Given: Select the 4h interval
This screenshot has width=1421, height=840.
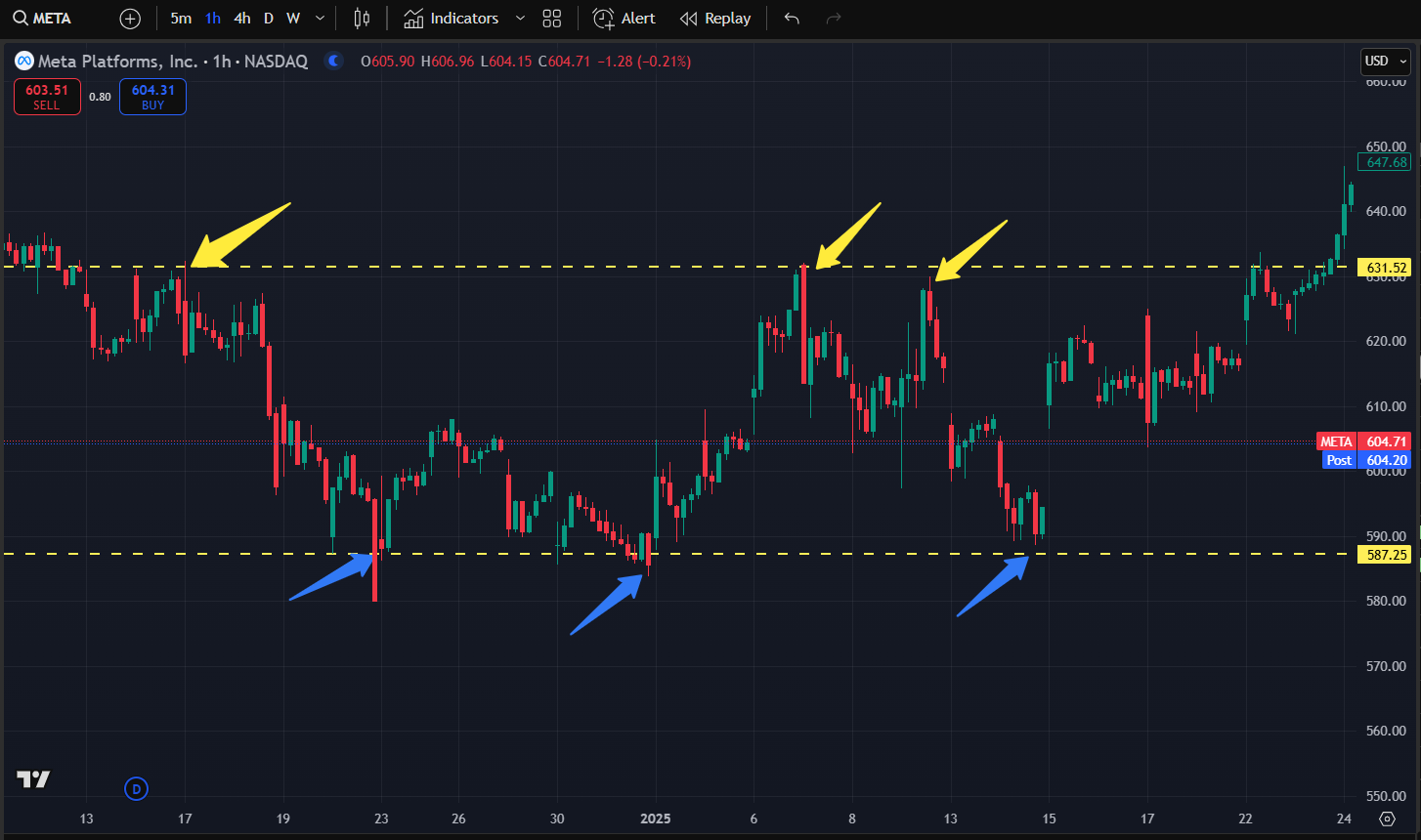Looking at the screenshot, I should point(241,19).
